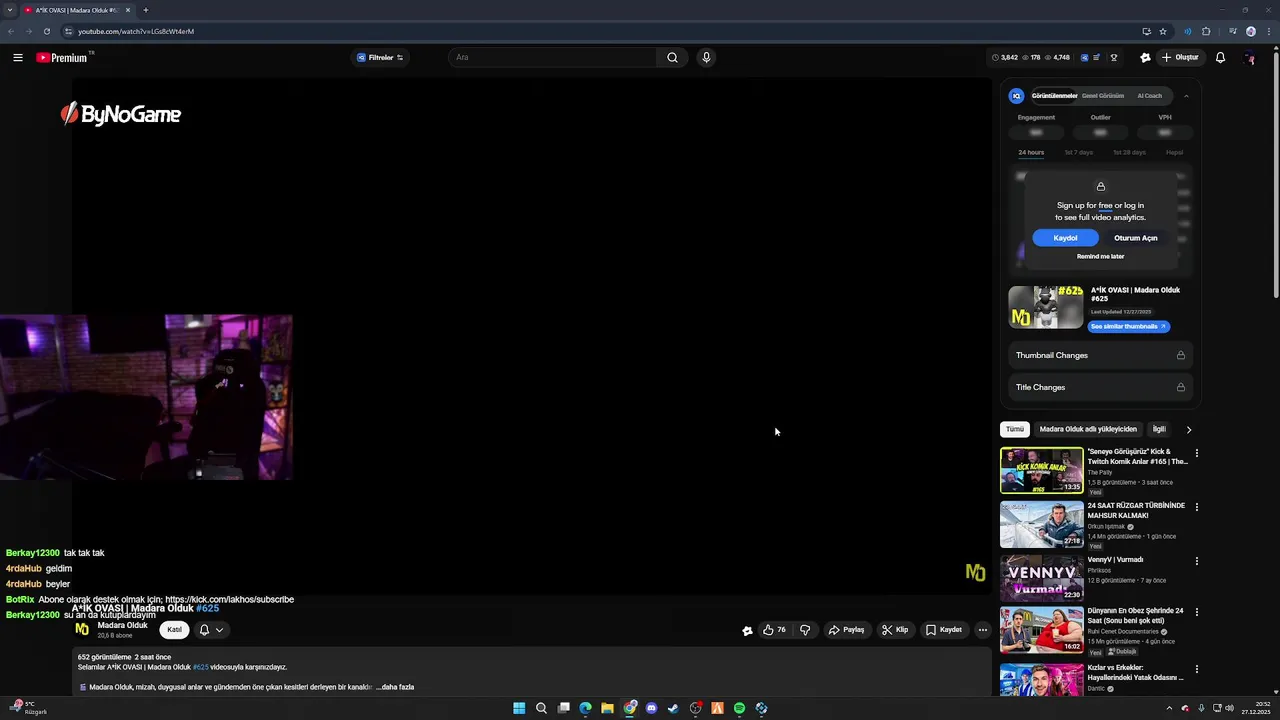Select the Tümü chip

(1015, 429)
